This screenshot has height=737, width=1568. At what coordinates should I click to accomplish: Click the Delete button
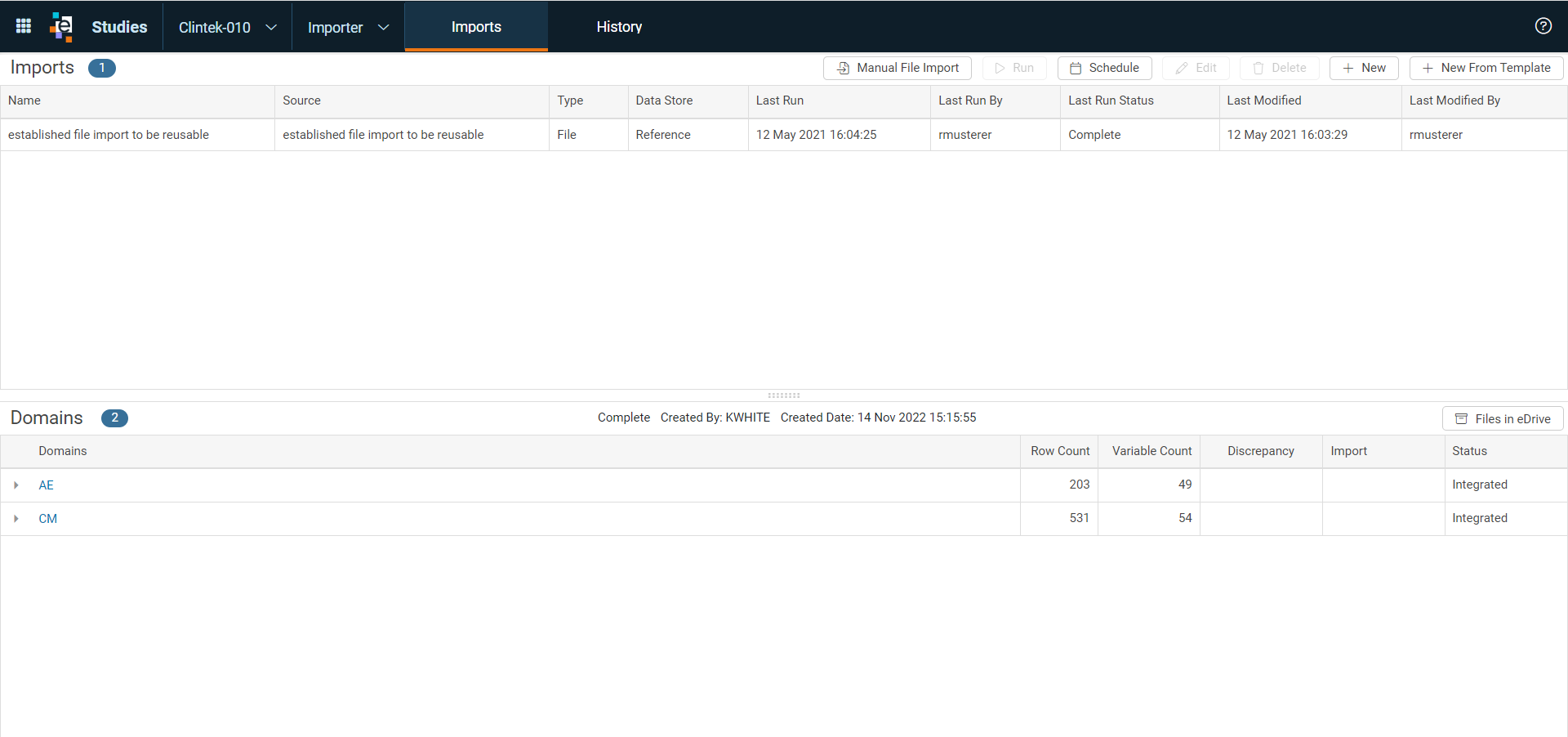[x=1279, y=68]
